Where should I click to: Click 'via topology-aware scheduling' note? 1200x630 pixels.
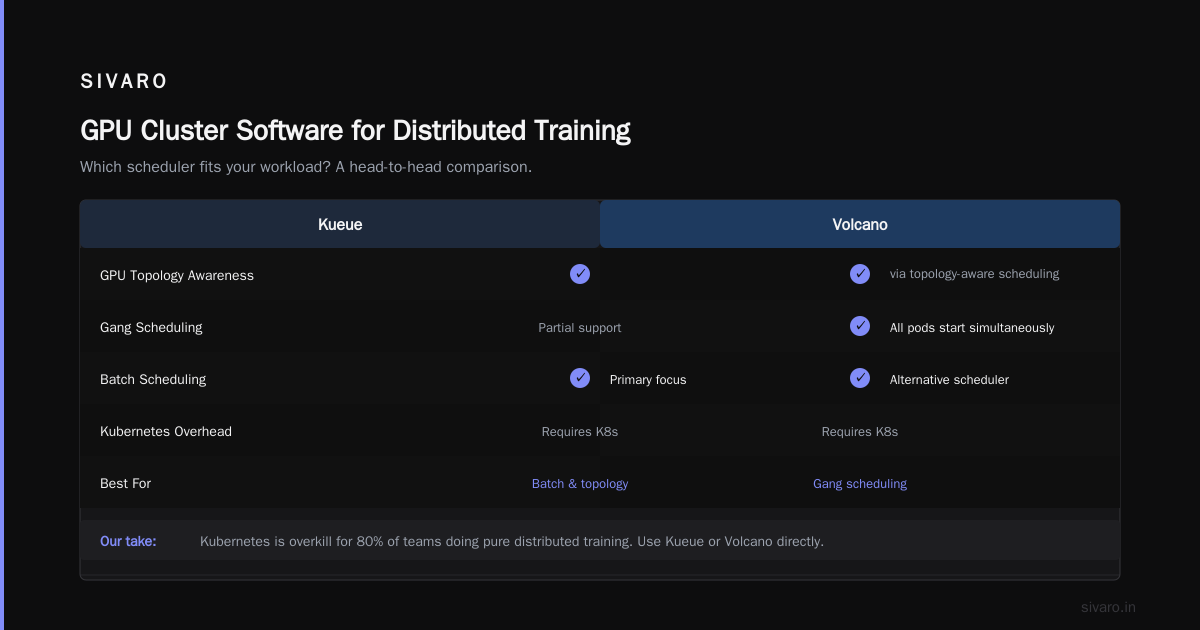click(974, 274)
